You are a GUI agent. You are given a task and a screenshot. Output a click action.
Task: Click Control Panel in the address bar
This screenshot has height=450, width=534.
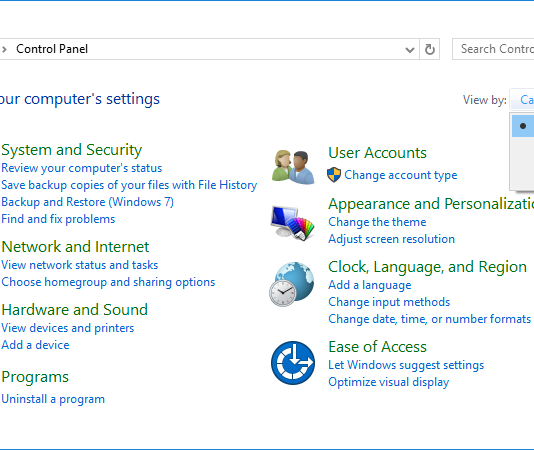[52, 49]
